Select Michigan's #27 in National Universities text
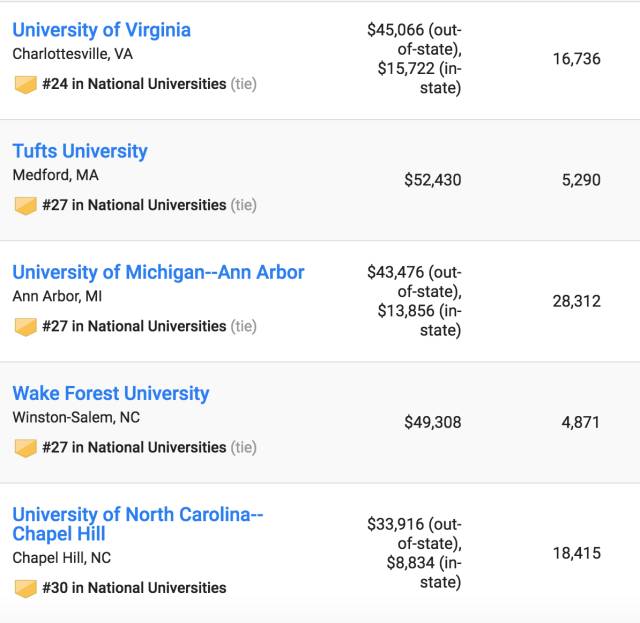This screenshot has width=640, height=623. coord(134,326)
